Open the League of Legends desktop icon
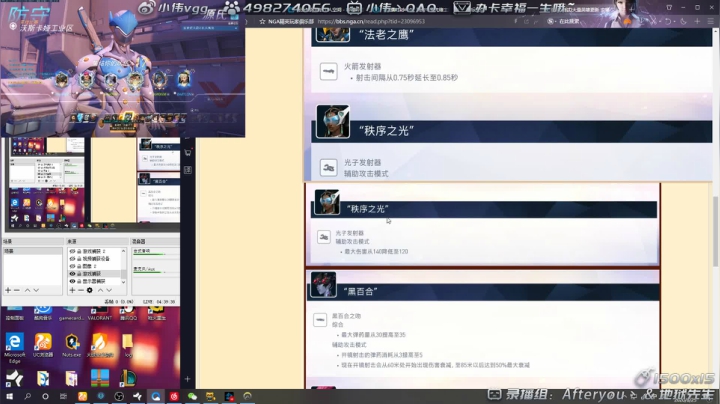 click(x=128, y=378)
